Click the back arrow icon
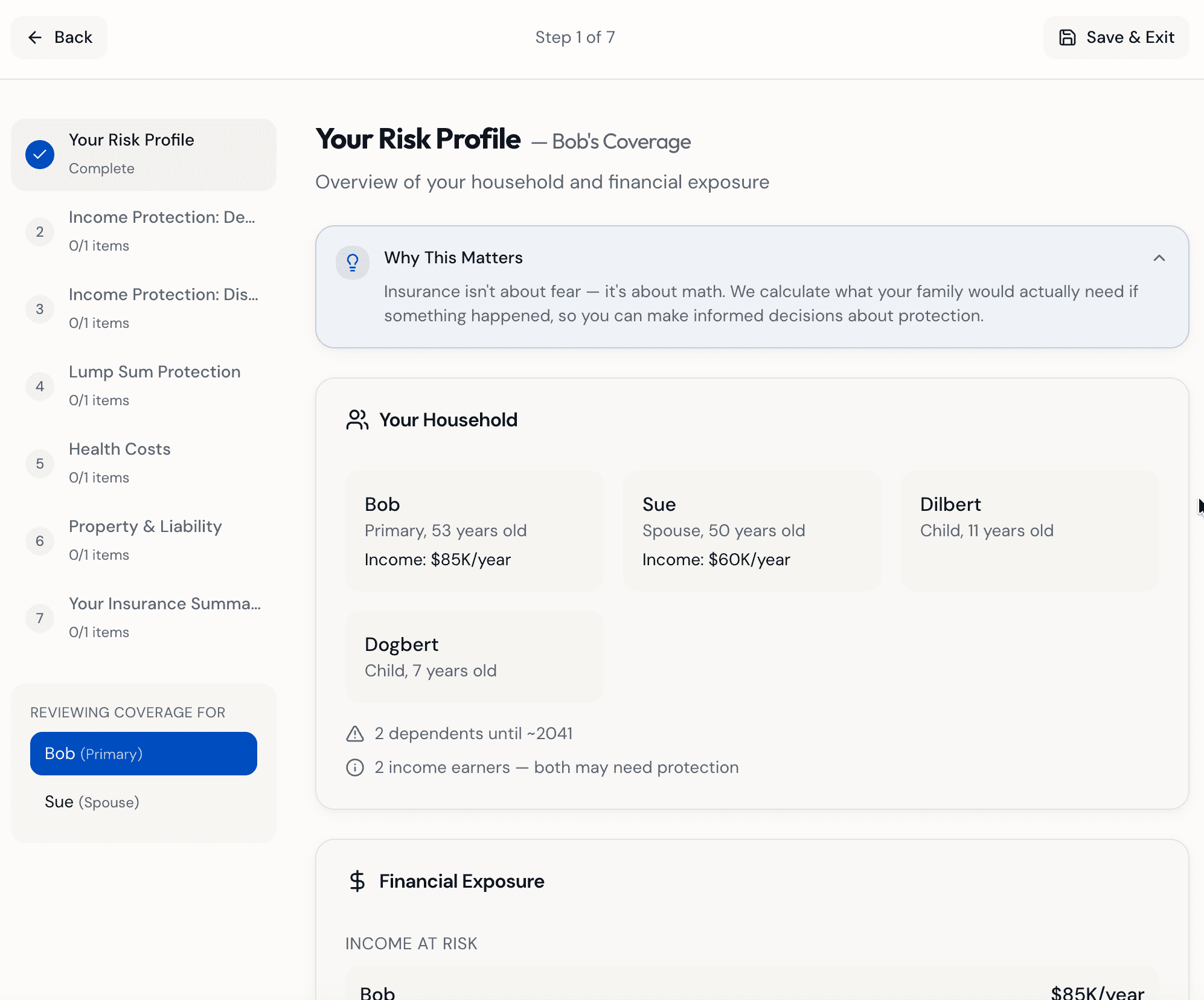The width and height of the screenshot is (1204, 1000). (35, 37)
